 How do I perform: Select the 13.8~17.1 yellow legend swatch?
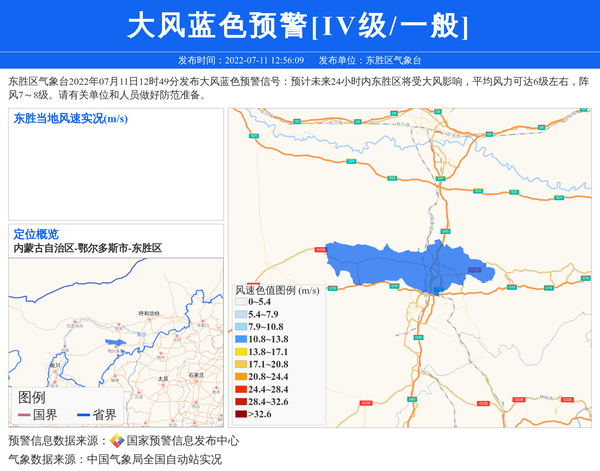pyautogui.click(x=240, y=352)
